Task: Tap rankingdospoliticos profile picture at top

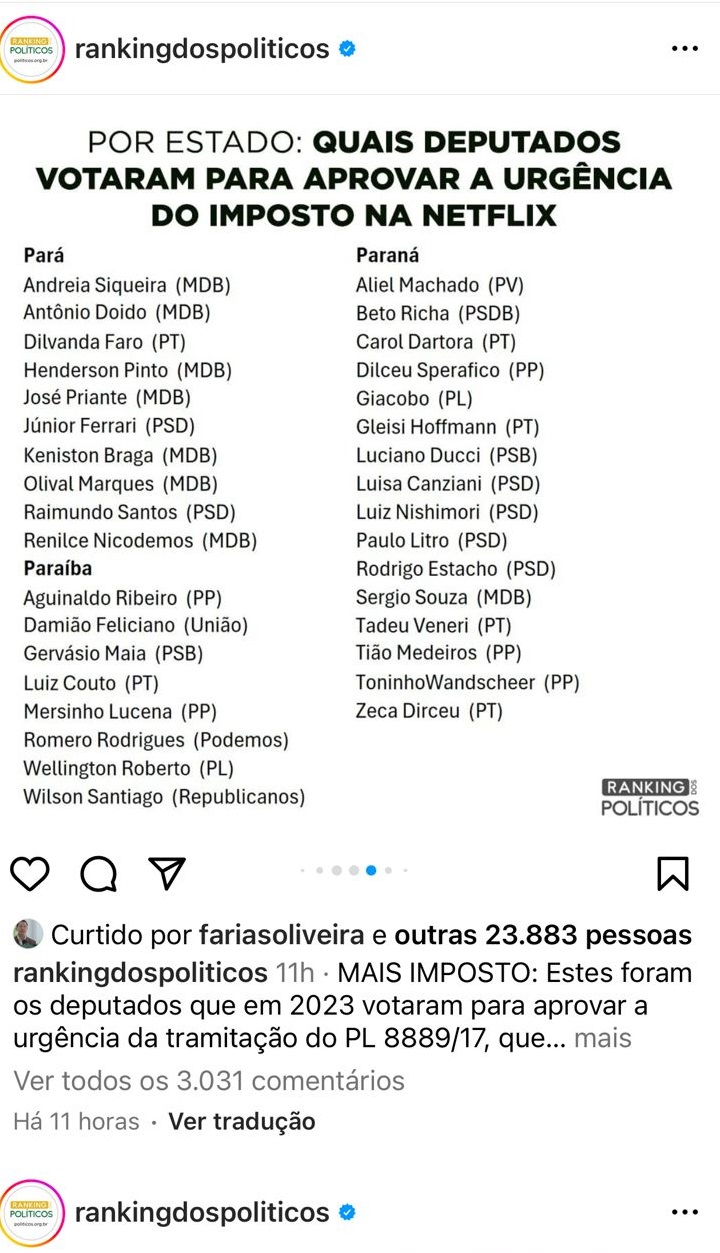Action: pyautogui.click(x=33, y=49)
